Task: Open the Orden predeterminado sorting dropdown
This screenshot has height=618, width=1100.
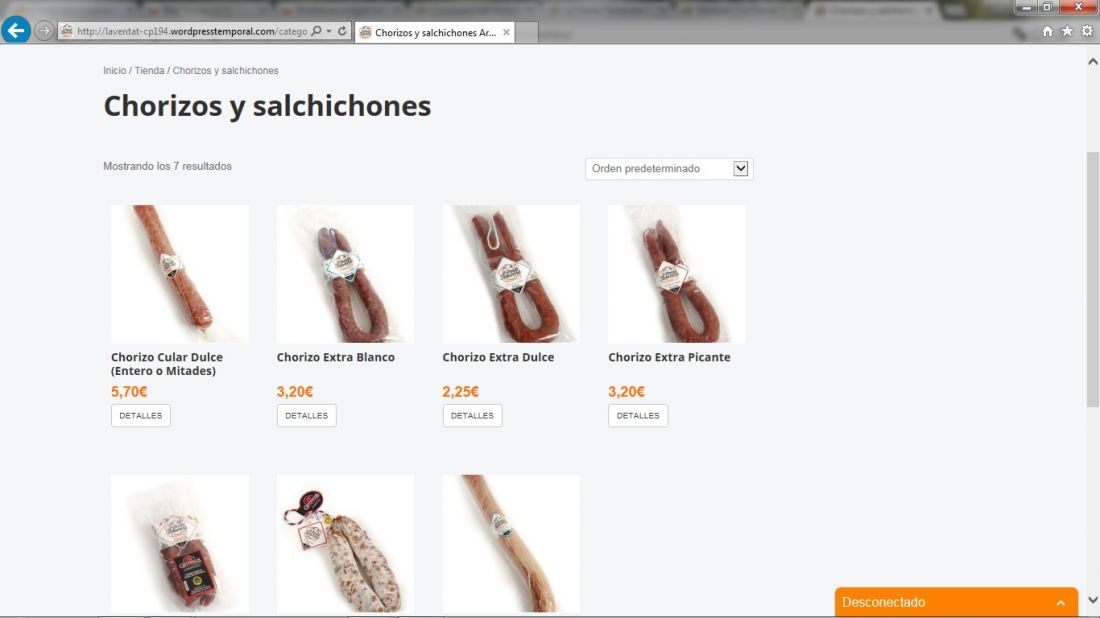Action: pos(669,168)
